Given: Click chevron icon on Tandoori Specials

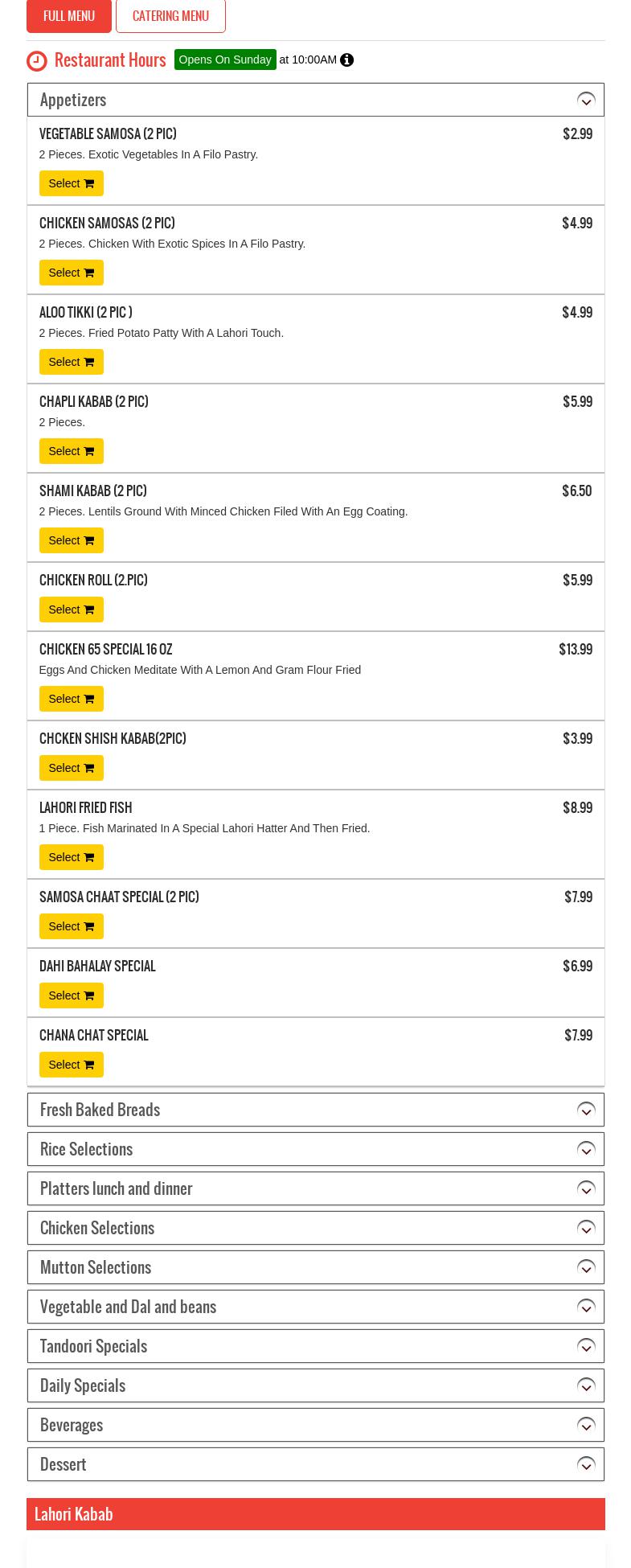Looking at the screenshot, I should [x=586, y=1347].
